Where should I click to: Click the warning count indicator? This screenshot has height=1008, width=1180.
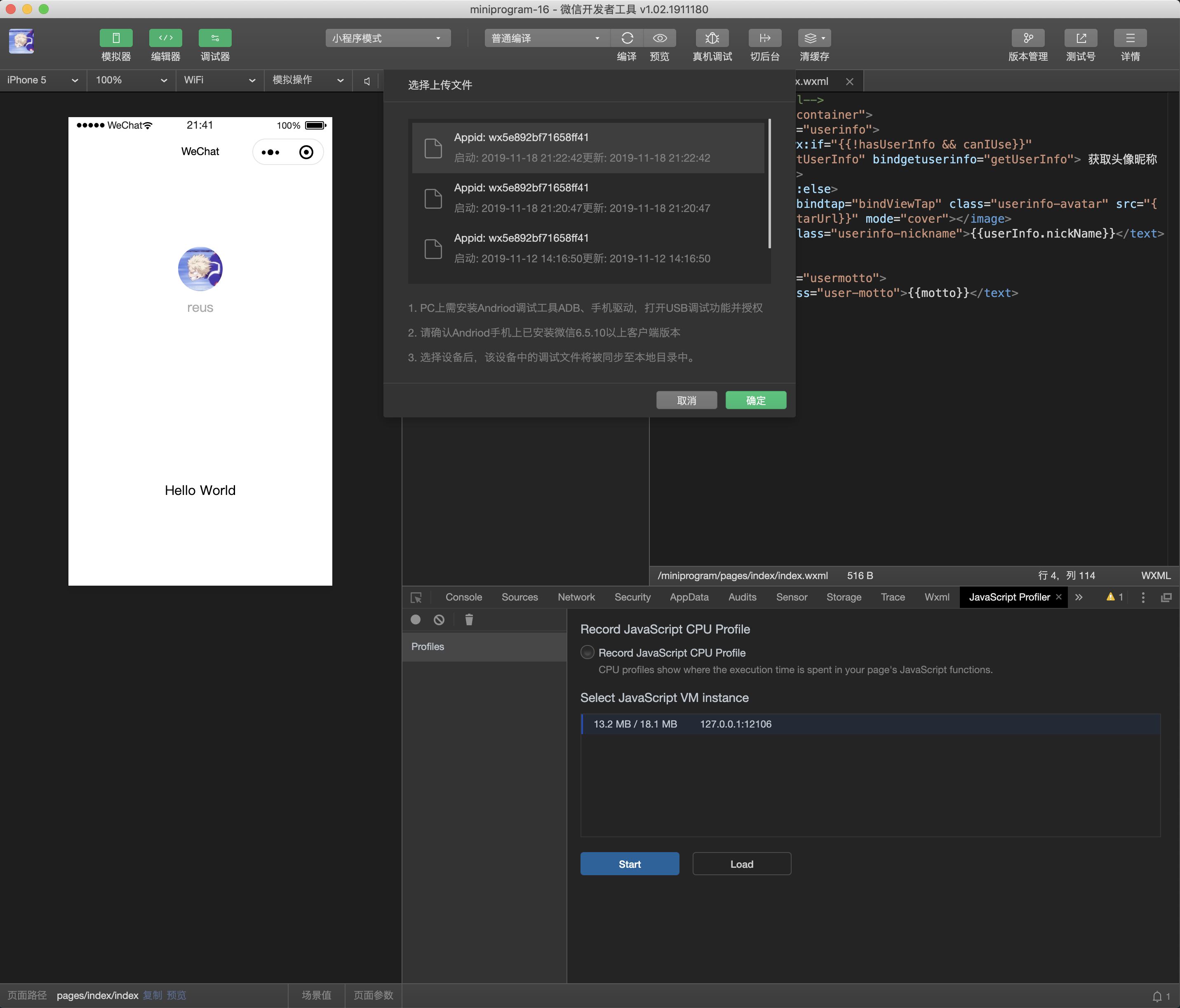(x=1114, y=597)
